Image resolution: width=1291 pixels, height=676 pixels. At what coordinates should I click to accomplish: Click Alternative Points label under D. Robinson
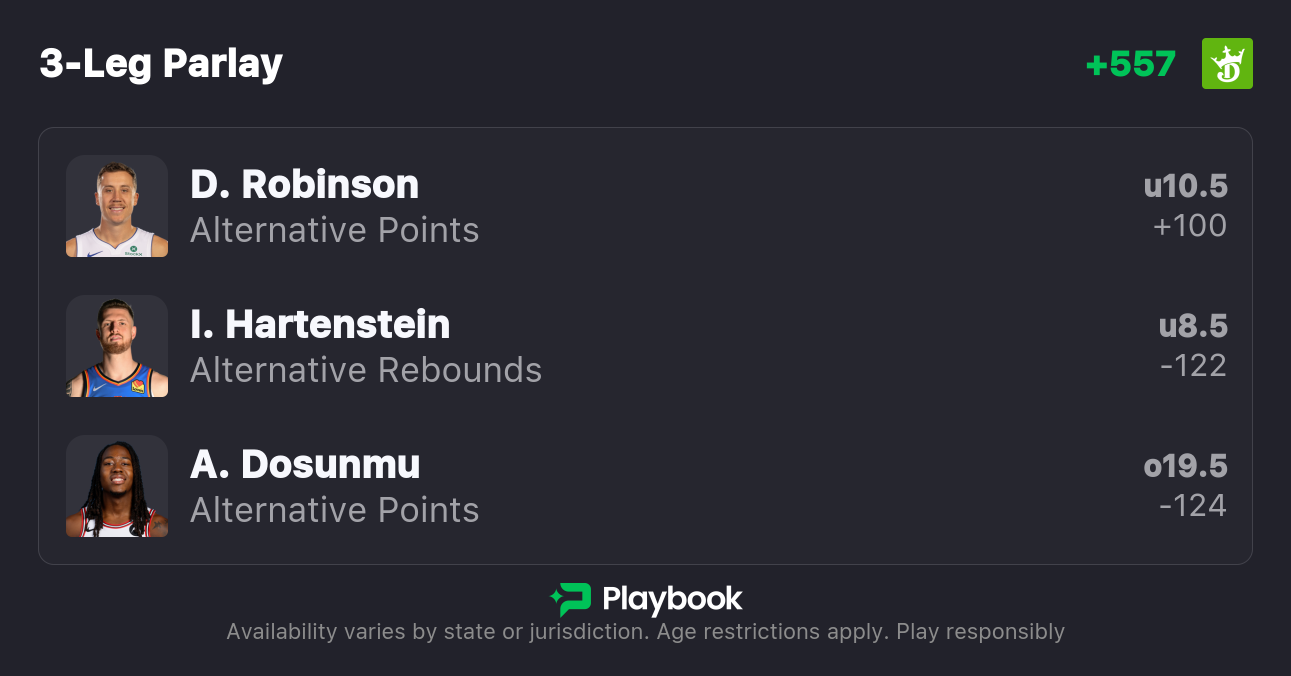[335, 231]
